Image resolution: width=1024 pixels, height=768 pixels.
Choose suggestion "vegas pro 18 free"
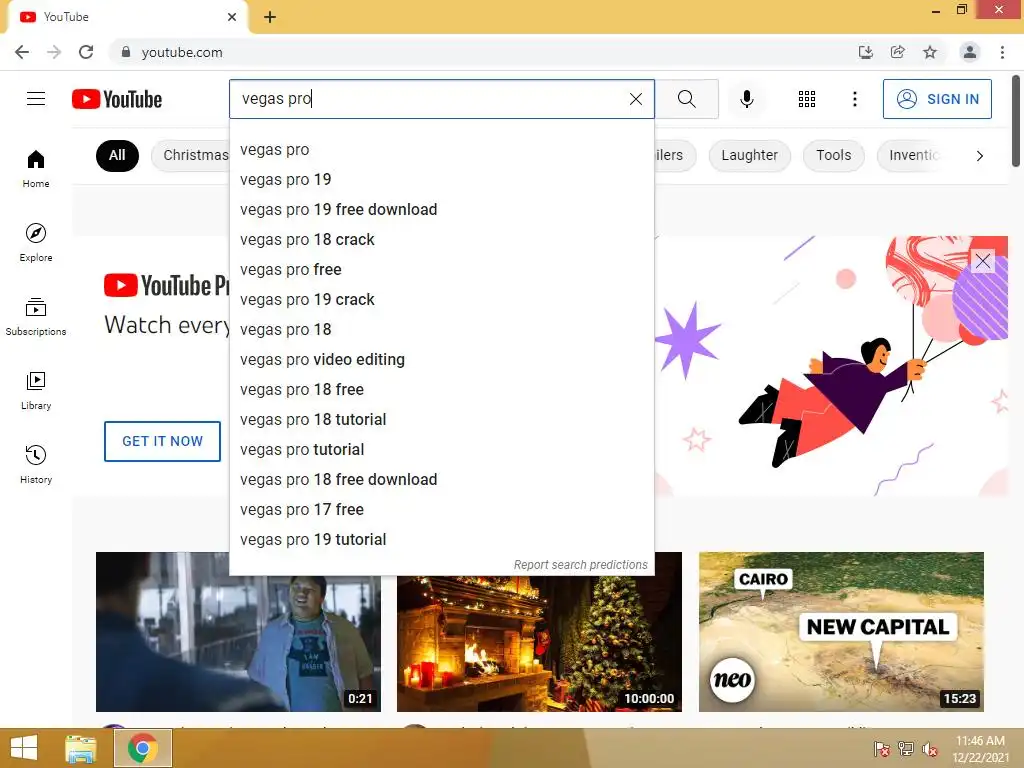click(x=442, y=390)
